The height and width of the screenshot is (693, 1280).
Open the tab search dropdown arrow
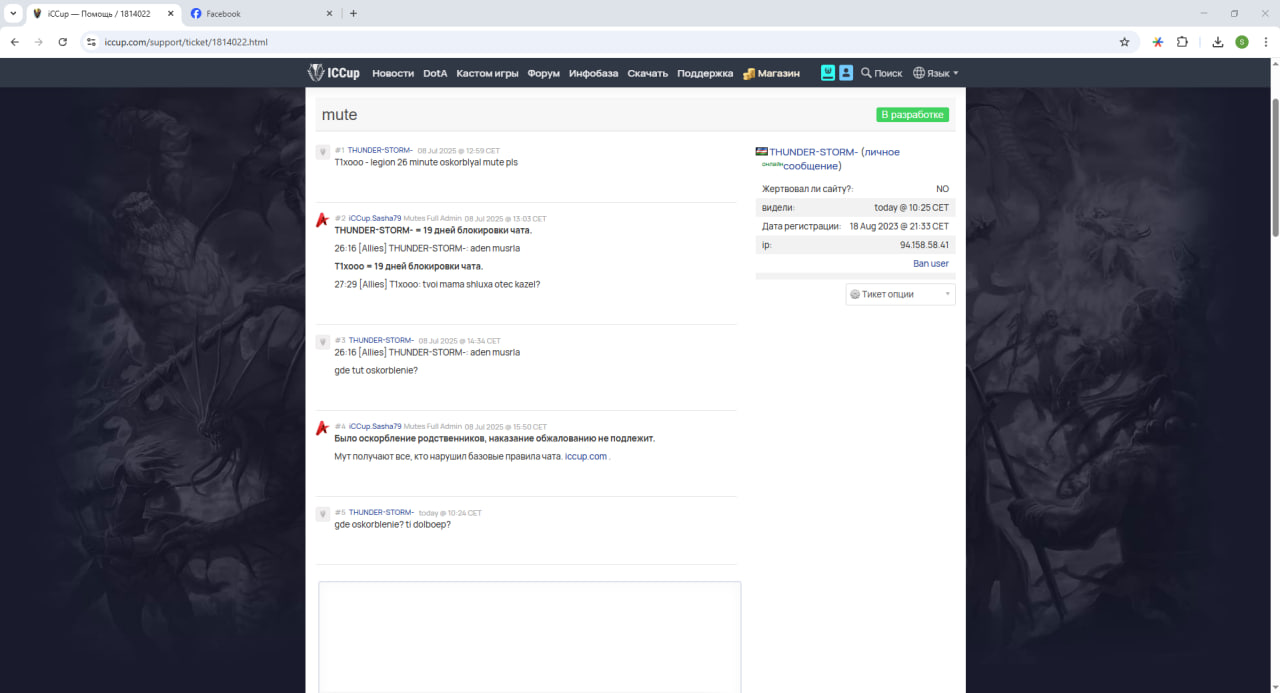coord(13,14)
